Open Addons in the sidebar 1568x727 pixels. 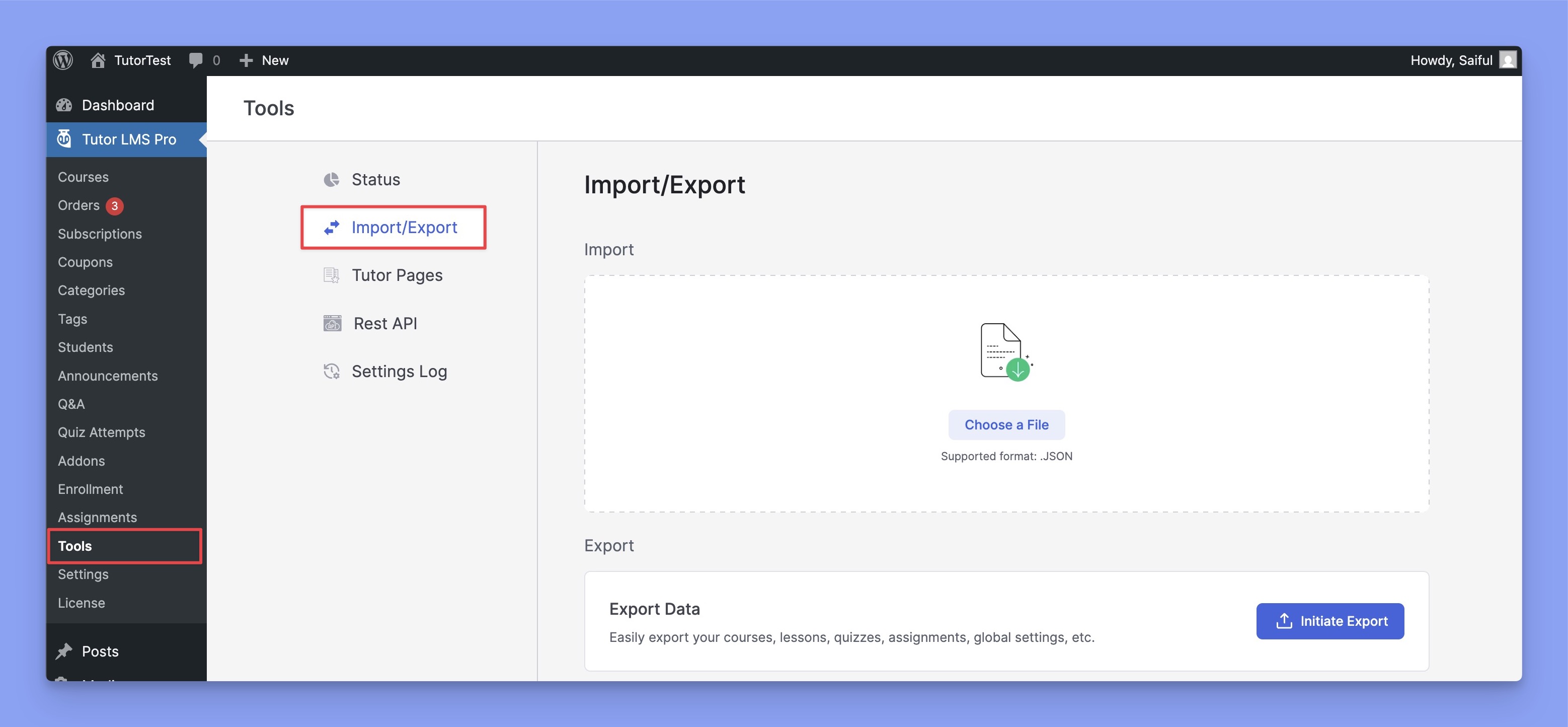tap(82, 461)
